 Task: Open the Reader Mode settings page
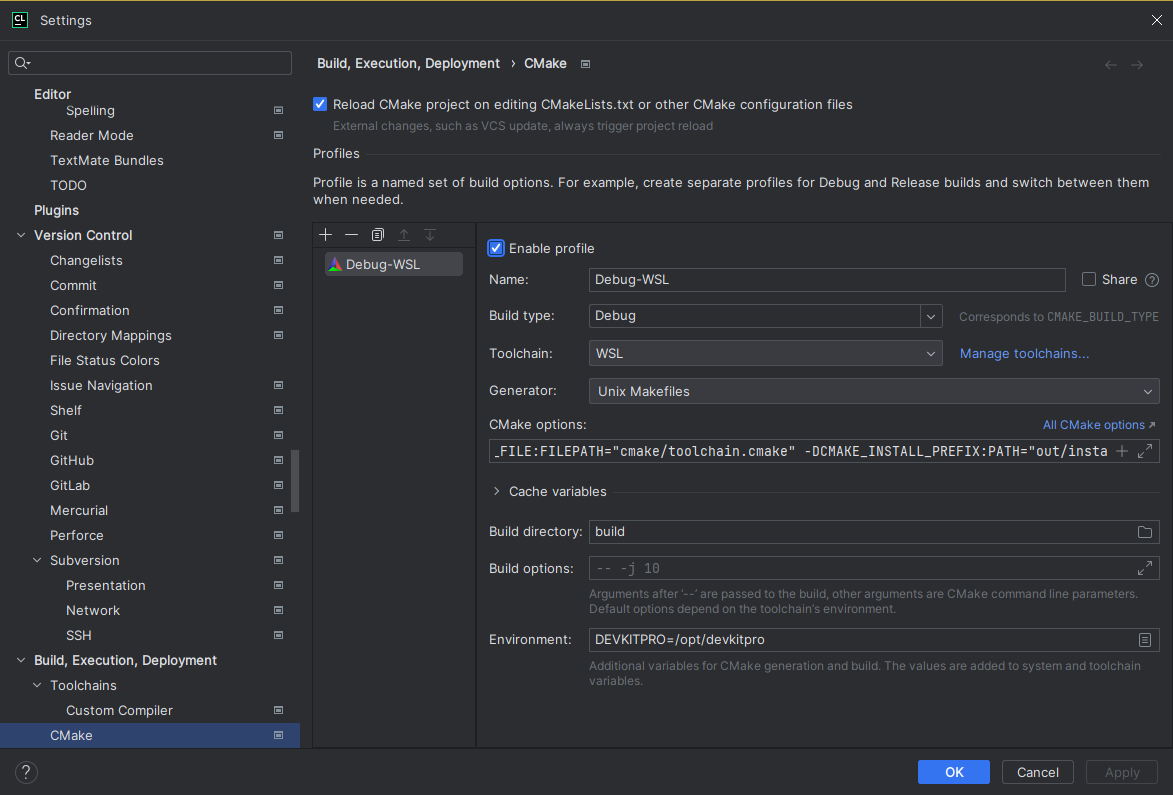[91, 135]
